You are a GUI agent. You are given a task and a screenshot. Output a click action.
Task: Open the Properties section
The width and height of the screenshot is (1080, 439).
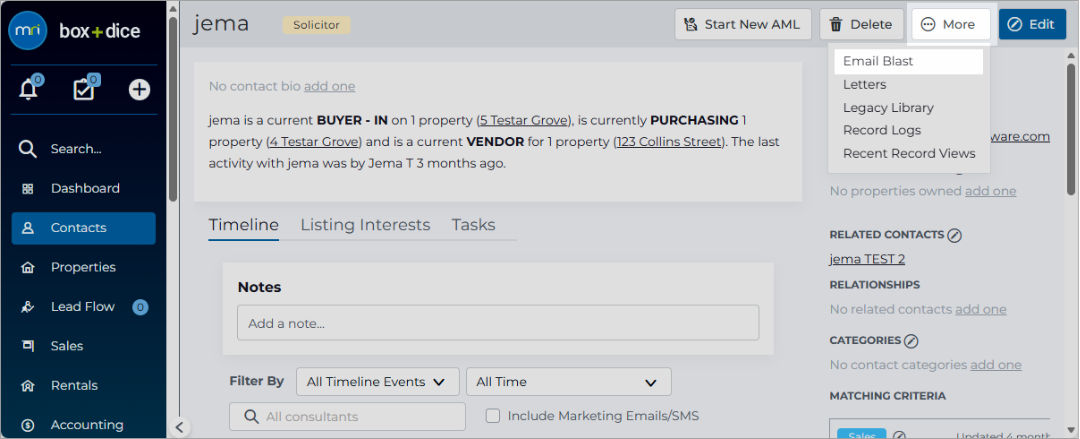[83, 267]
